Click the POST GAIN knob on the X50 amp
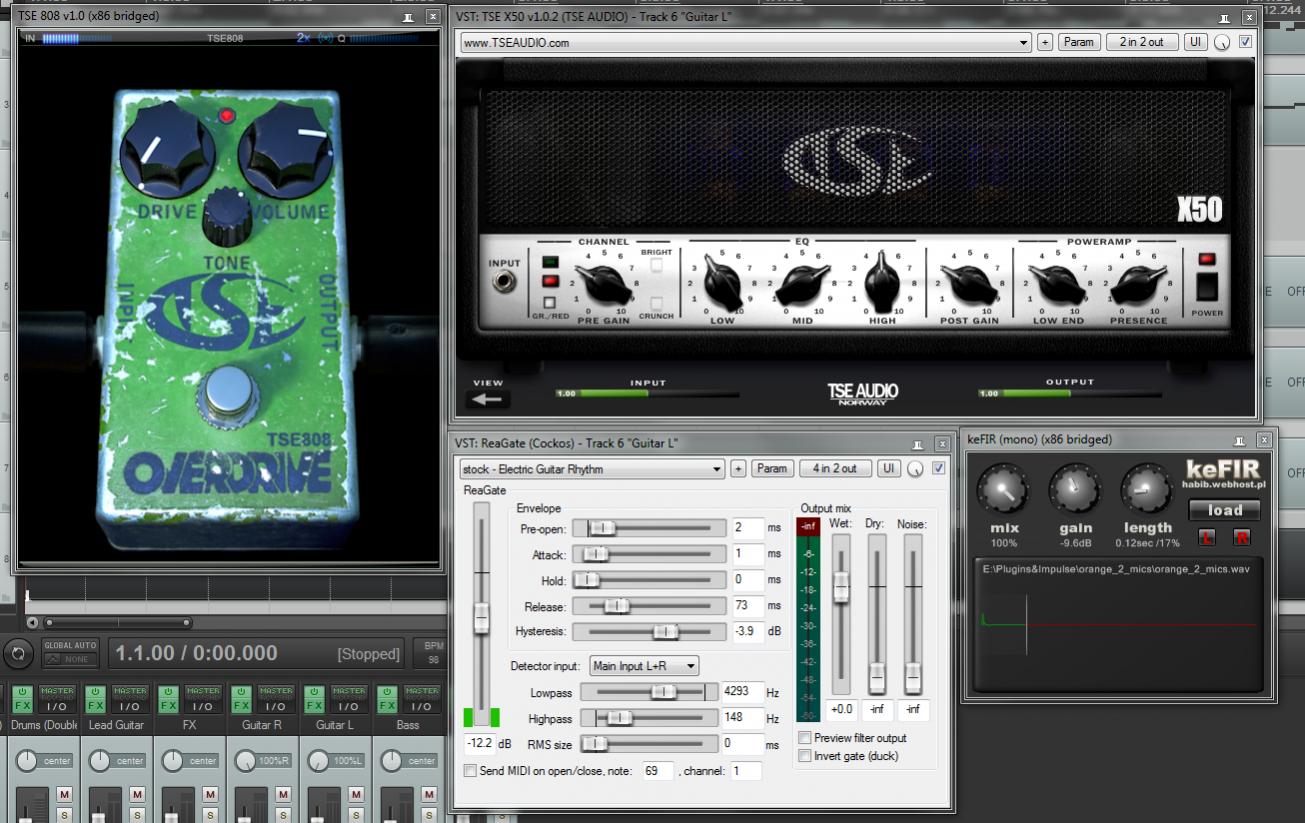The width and height of the screenshot is (1305, 823). click(x=969, y=284)
